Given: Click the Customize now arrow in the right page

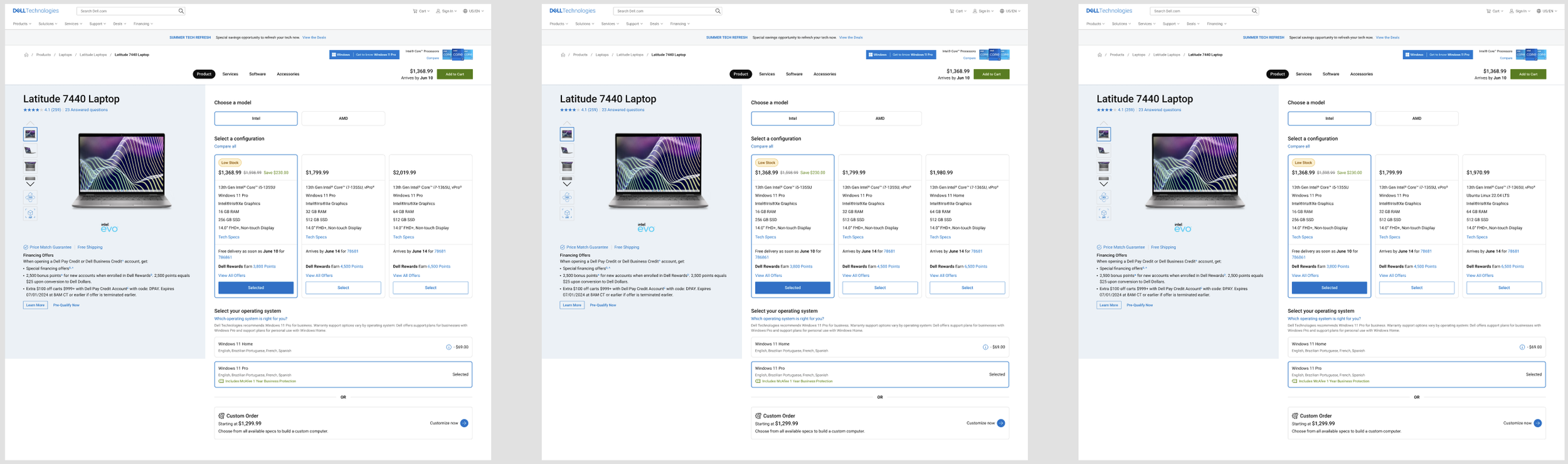Looking at the screenshot, I should [x=1538, y=423].
